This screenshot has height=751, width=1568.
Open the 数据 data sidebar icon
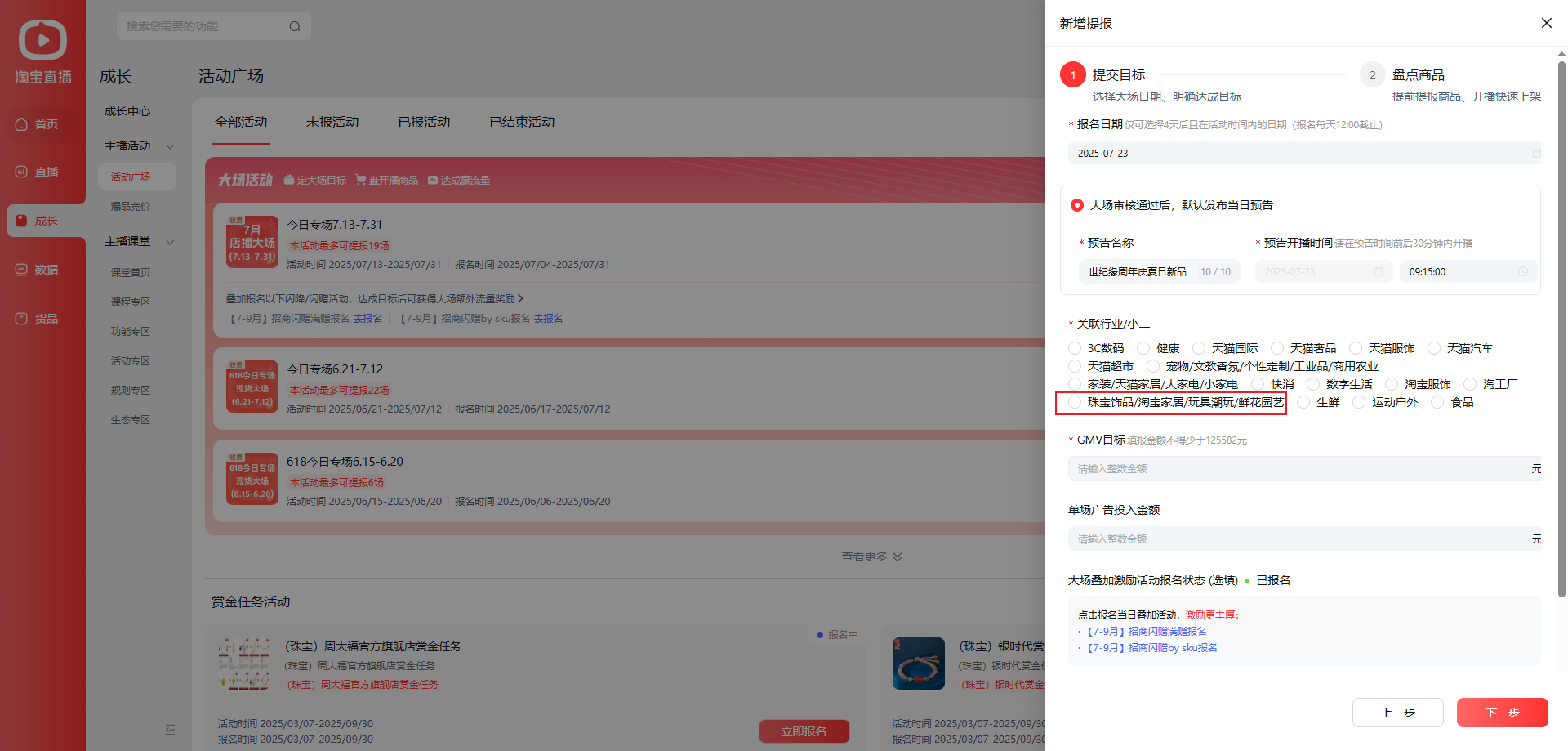coord(22,270)
